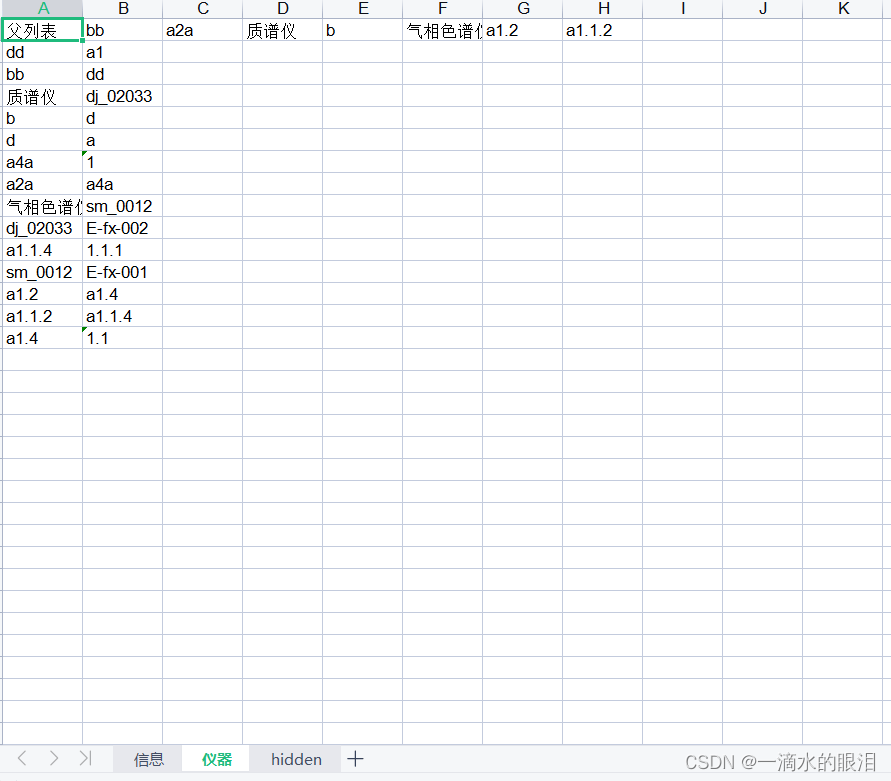
Task: Click the sm_0012 cell in column A
Action: pos(43,273)
